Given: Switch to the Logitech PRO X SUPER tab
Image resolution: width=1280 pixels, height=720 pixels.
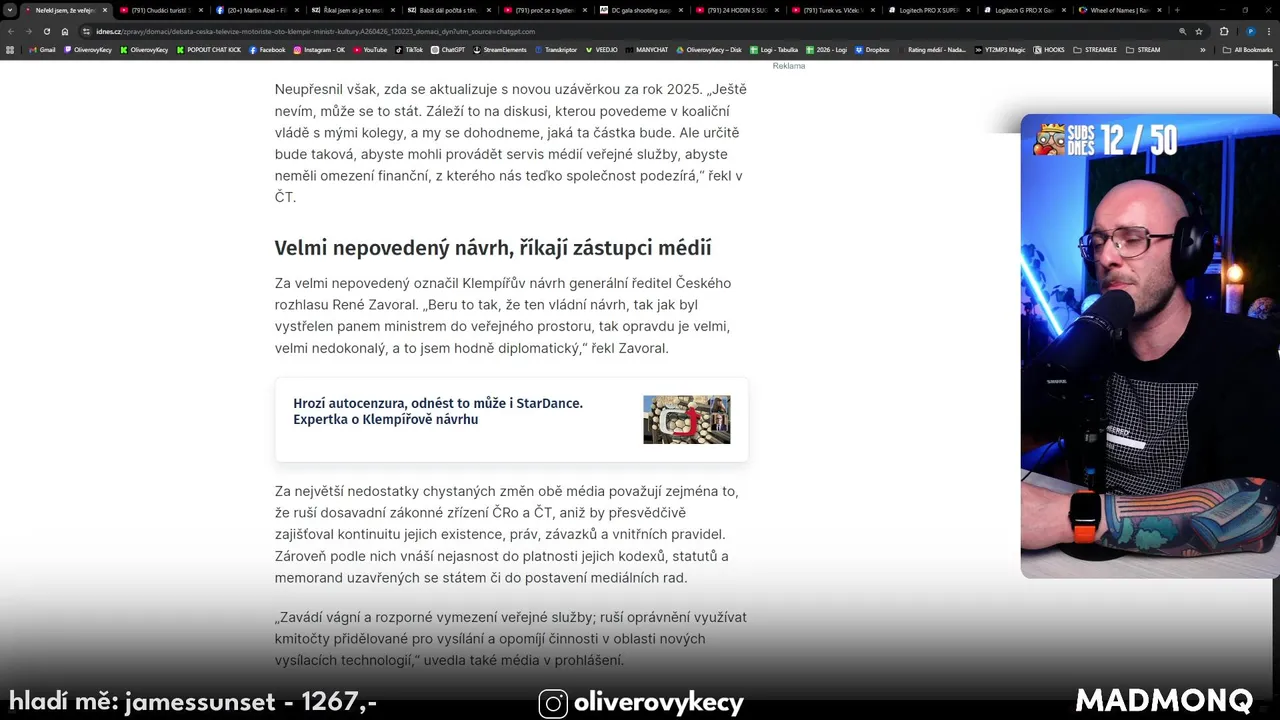Looking at the screenshot, I should pos(929,10).
